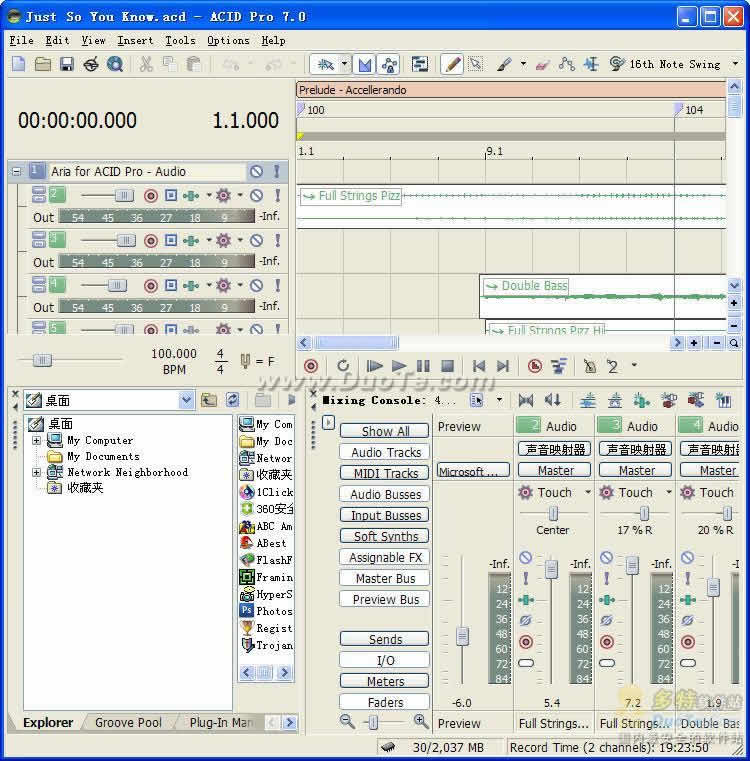Viewport: 750px width, 761px height.
Task: Select the Draw pencil tool
Action: click(x=452, y=64)
